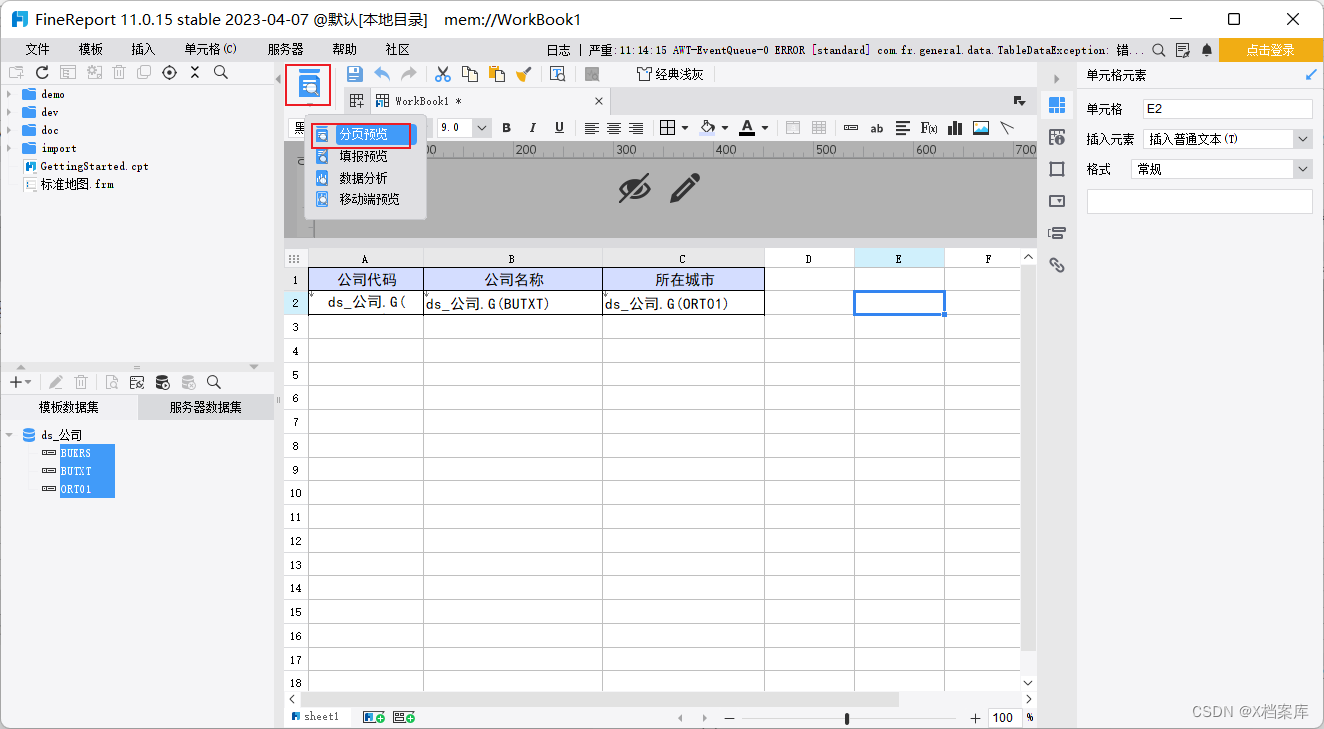Expand the doc folder
This screenshot has width=1324, height=729.
tap(9, 130)
